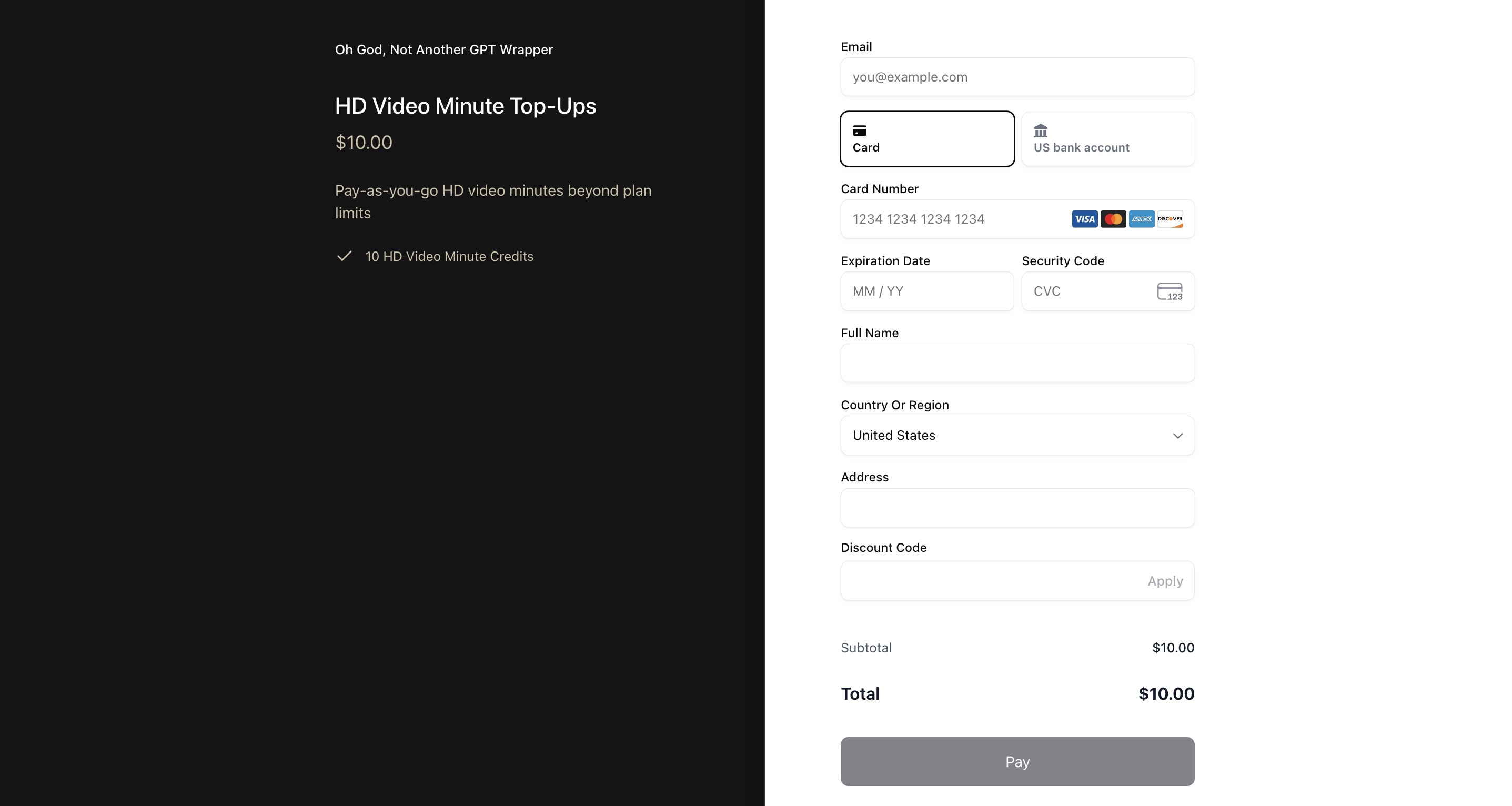This screenshot has height=806, width=1512.
Task: Click the Discover card logo
Action: click(x=1170, y=219)
